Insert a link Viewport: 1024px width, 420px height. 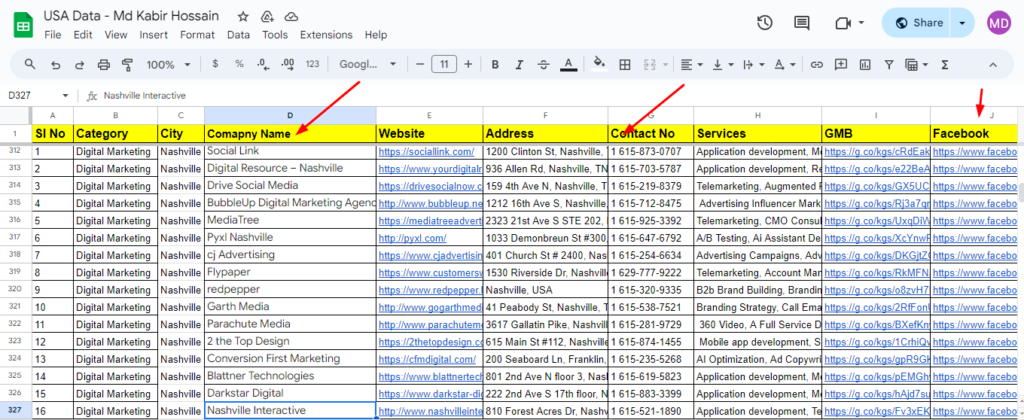pos(816,64)
